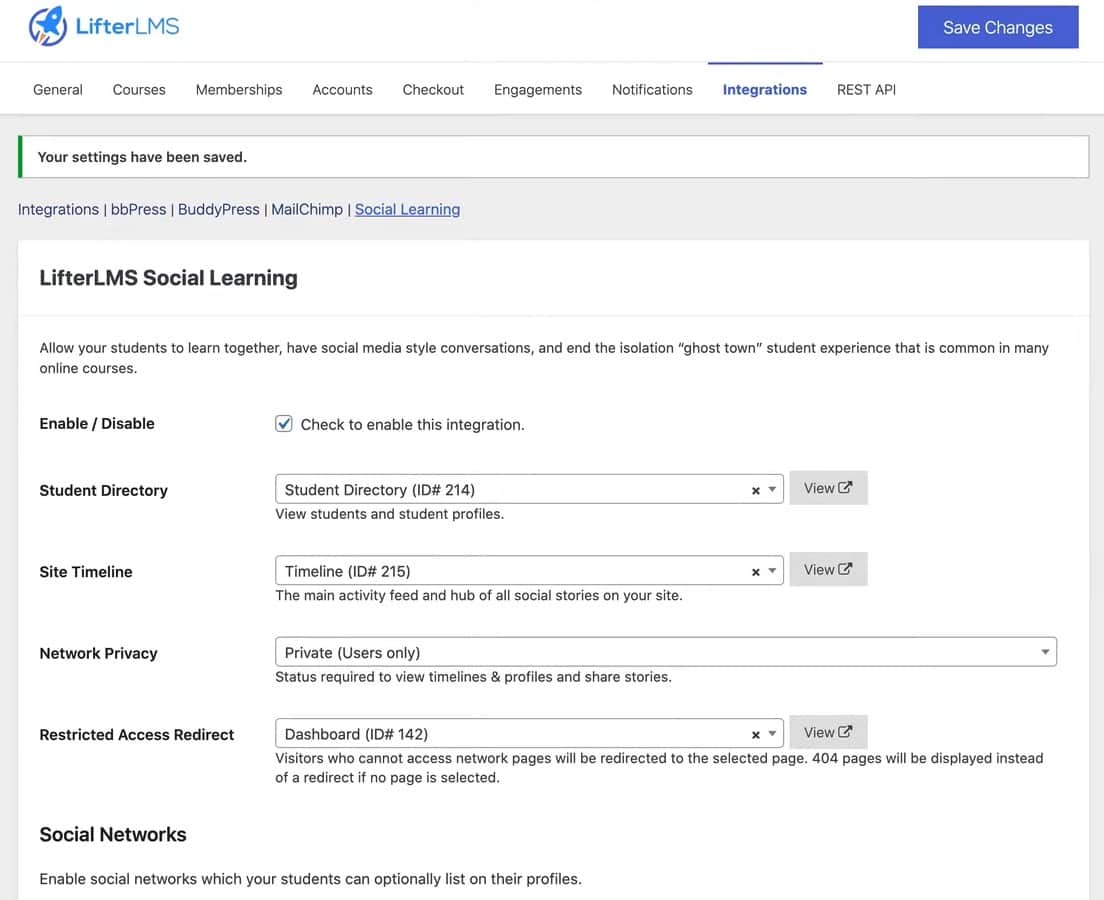Viewport: 1104px width, 900px height.
Task: Clear the Restricted Access Redirect selection x icon
Action: point(756,734)
